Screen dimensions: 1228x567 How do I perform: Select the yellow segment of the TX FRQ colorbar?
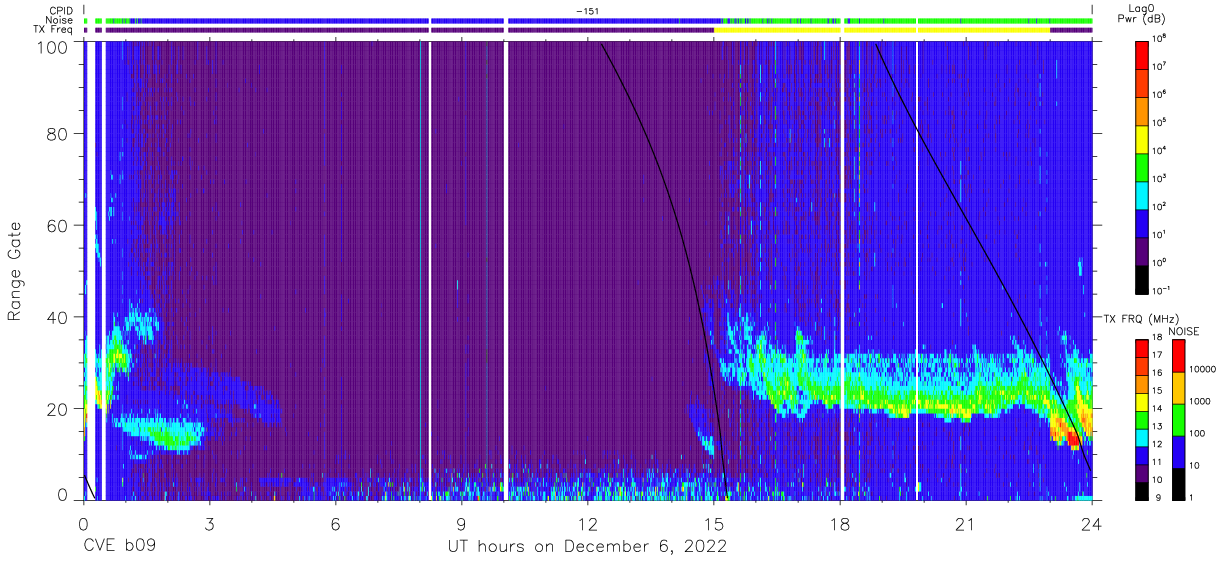click(x=1143, y=400)
